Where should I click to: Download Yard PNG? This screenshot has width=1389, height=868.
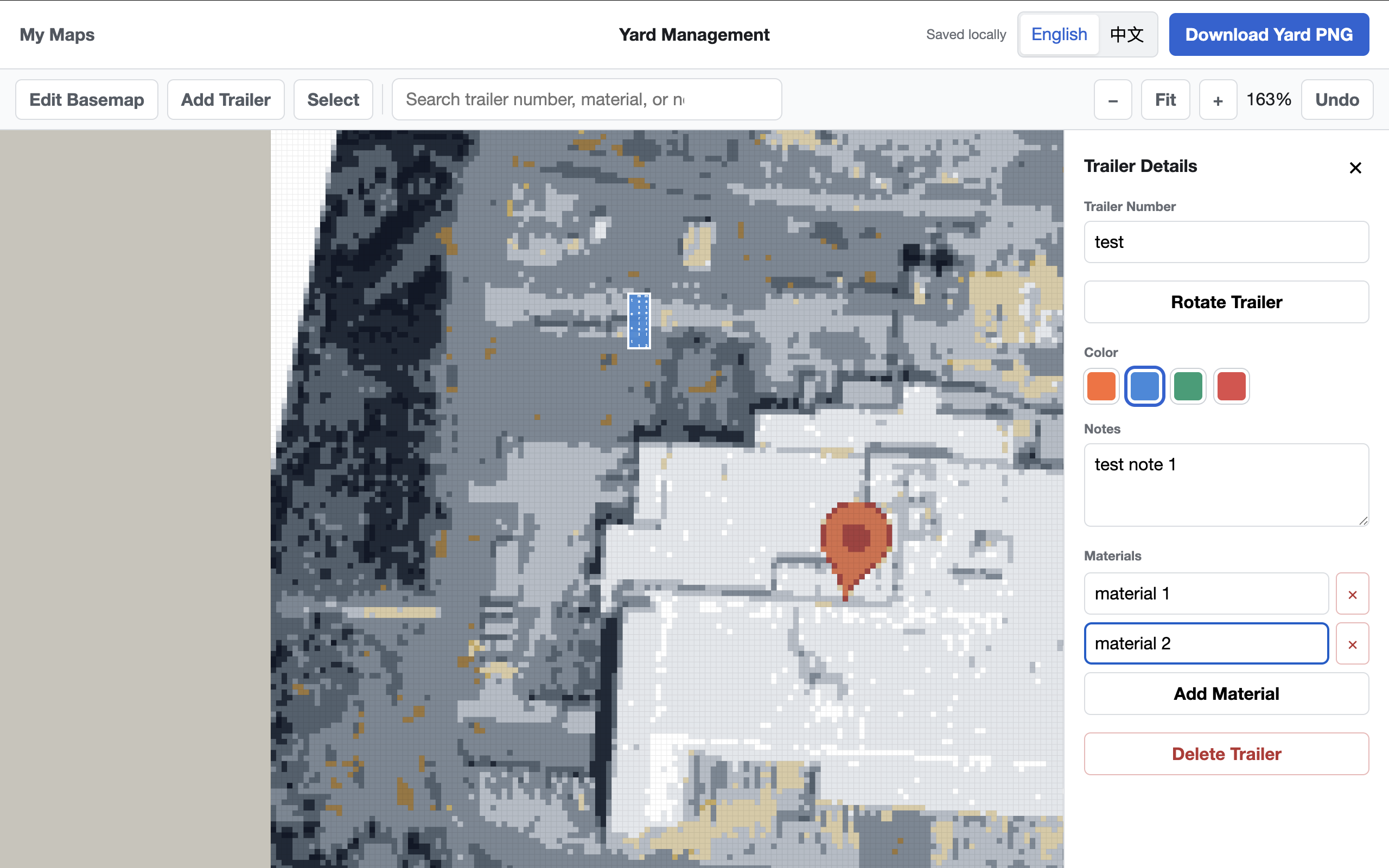pyautogui.click(x=1269, y=34)
